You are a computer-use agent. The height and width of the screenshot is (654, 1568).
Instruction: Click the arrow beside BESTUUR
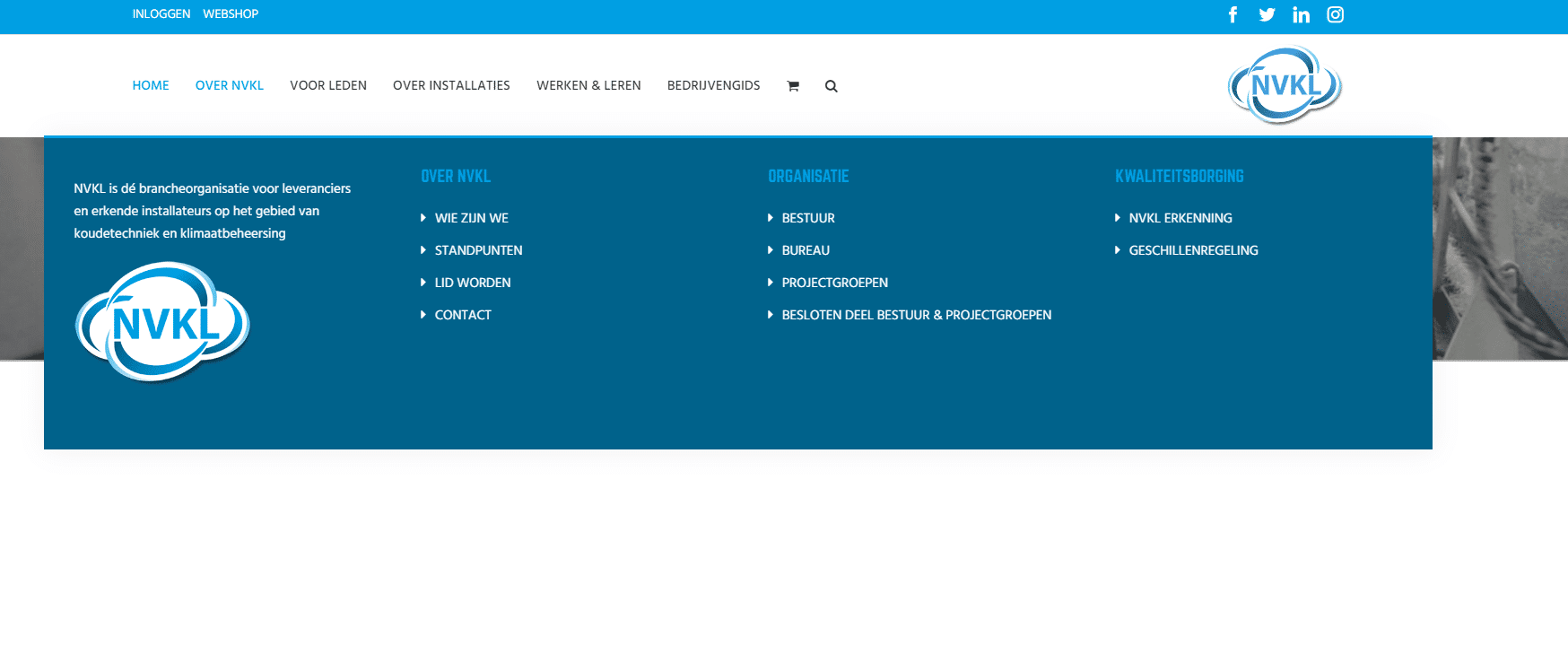tap(771, 218)
